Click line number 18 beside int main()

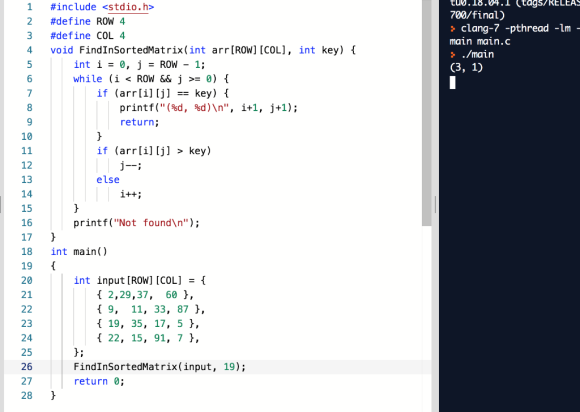point(27,252)
